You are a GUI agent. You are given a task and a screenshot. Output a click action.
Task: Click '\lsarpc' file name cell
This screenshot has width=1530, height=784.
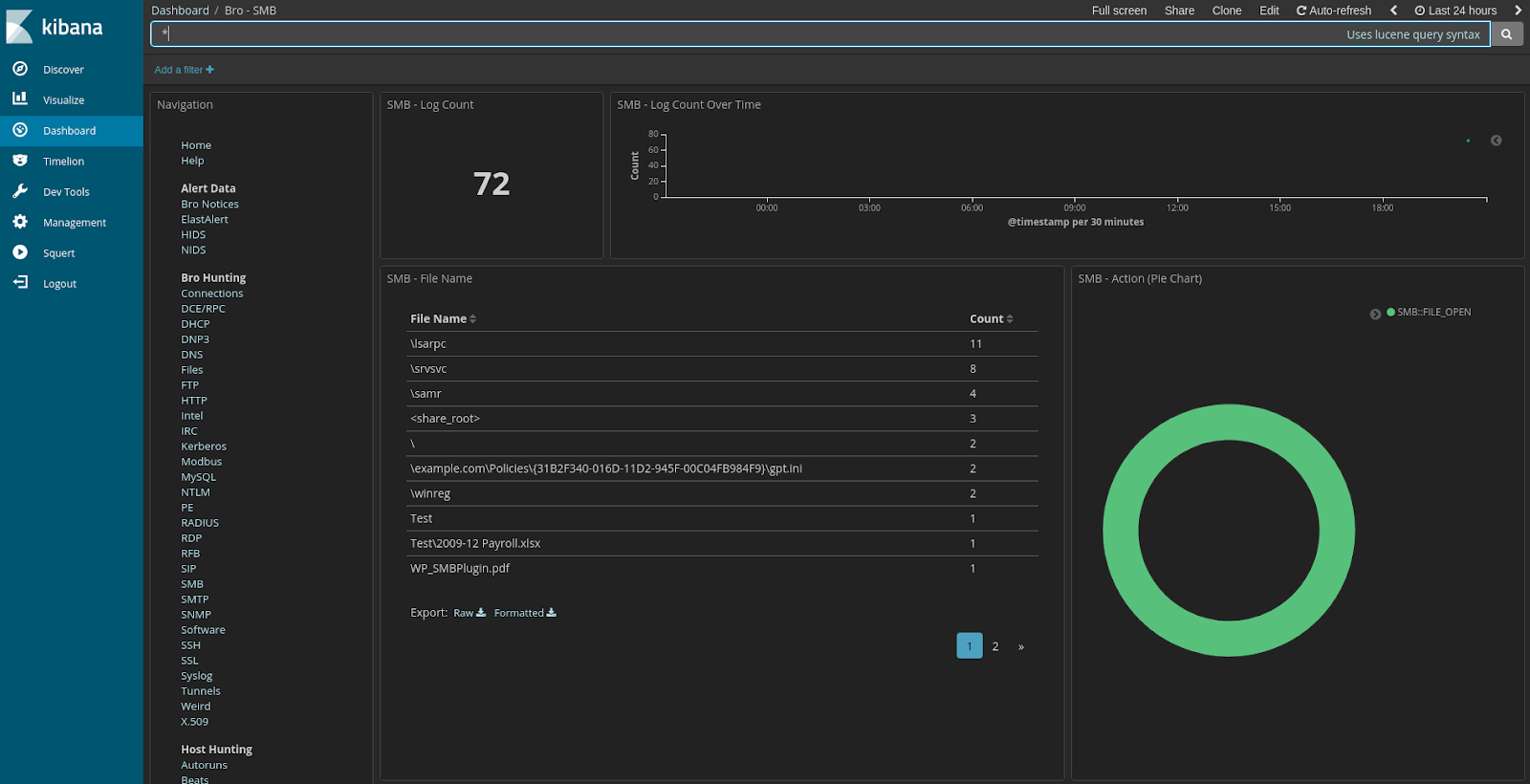428,344
